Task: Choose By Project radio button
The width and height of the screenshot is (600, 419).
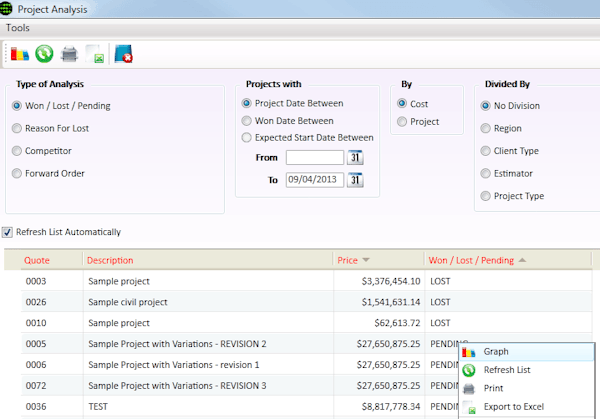Action: pos(402,122)
